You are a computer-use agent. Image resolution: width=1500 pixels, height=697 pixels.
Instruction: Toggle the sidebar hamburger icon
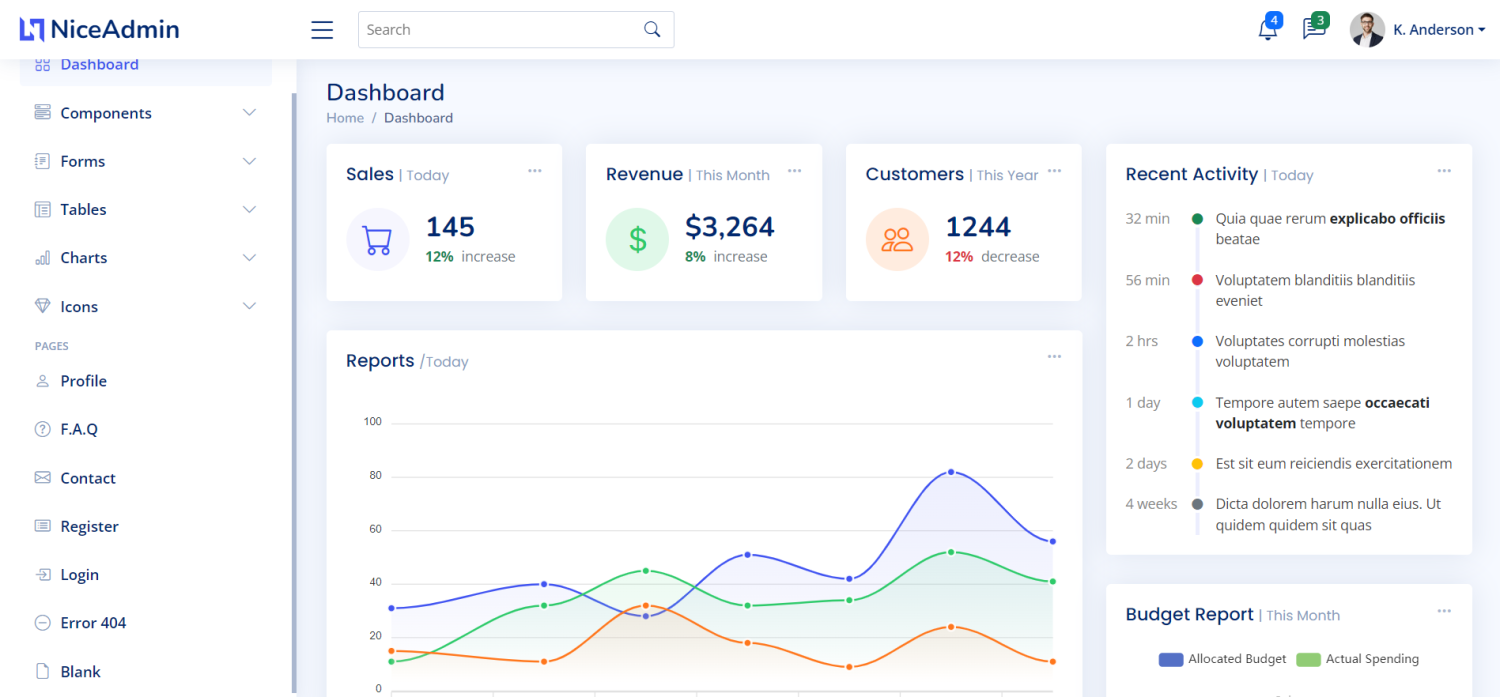coord(321,30)
